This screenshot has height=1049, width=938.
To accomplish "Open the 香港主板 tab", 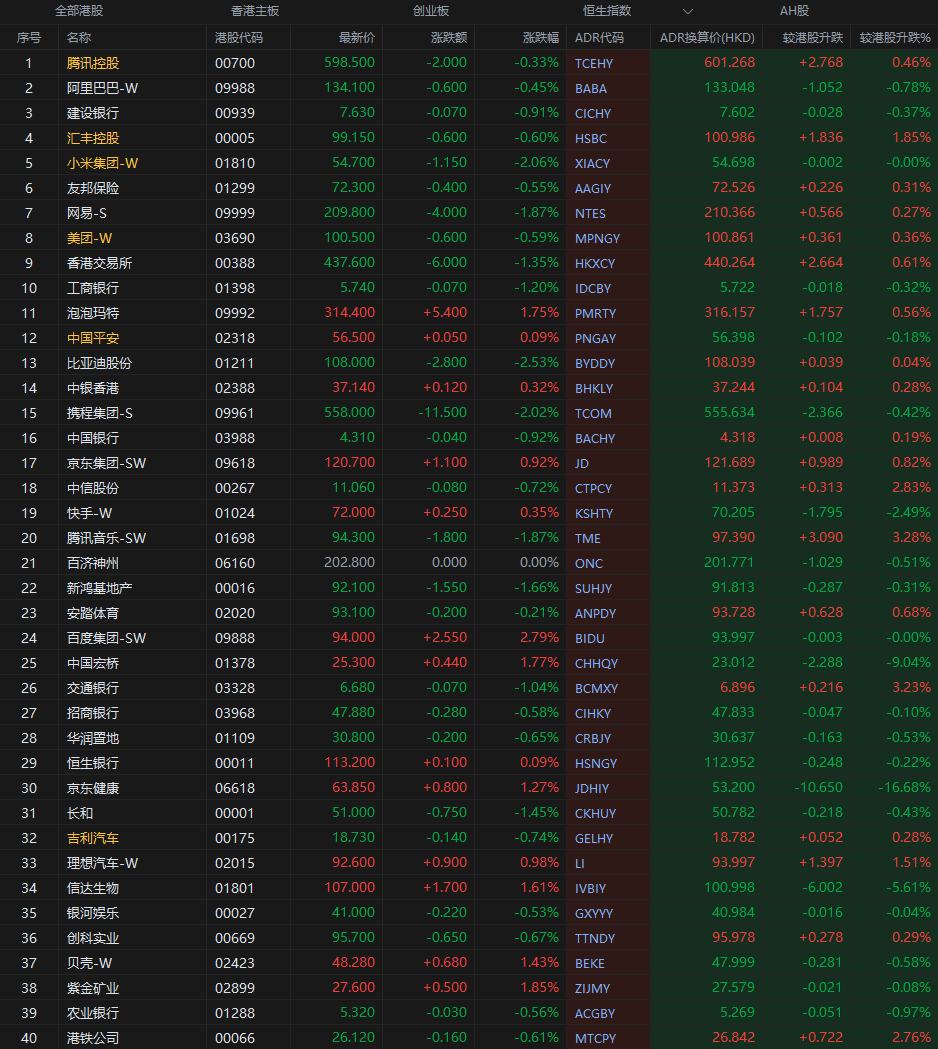I will [x=255, y=11].
